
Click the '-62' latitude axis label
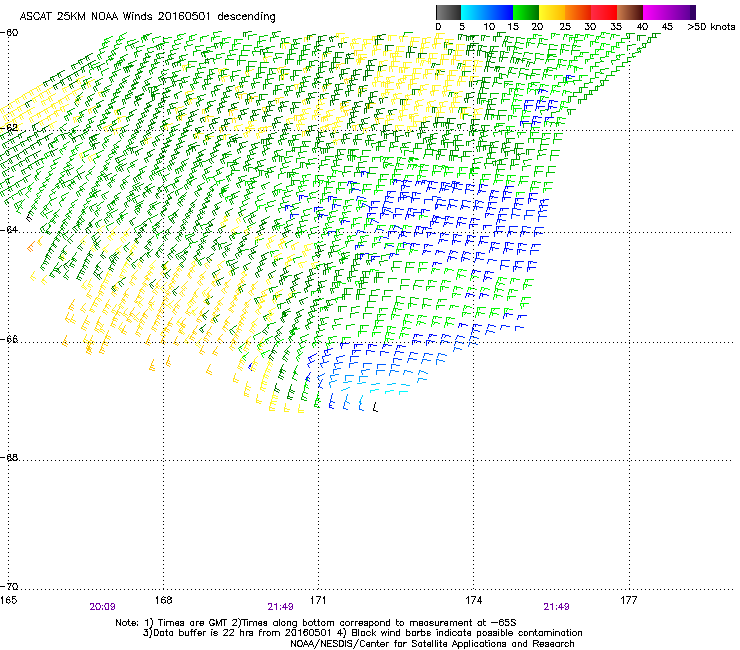[9, 127]
